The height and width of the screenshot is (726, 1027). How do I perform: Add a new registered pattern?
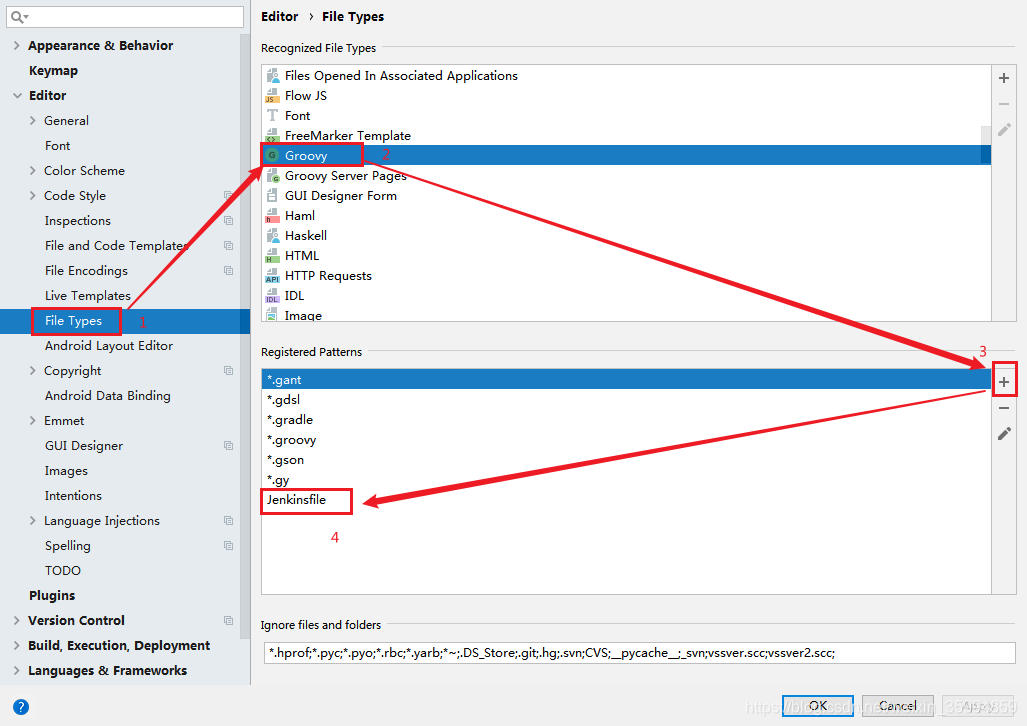click(1003, 381)
